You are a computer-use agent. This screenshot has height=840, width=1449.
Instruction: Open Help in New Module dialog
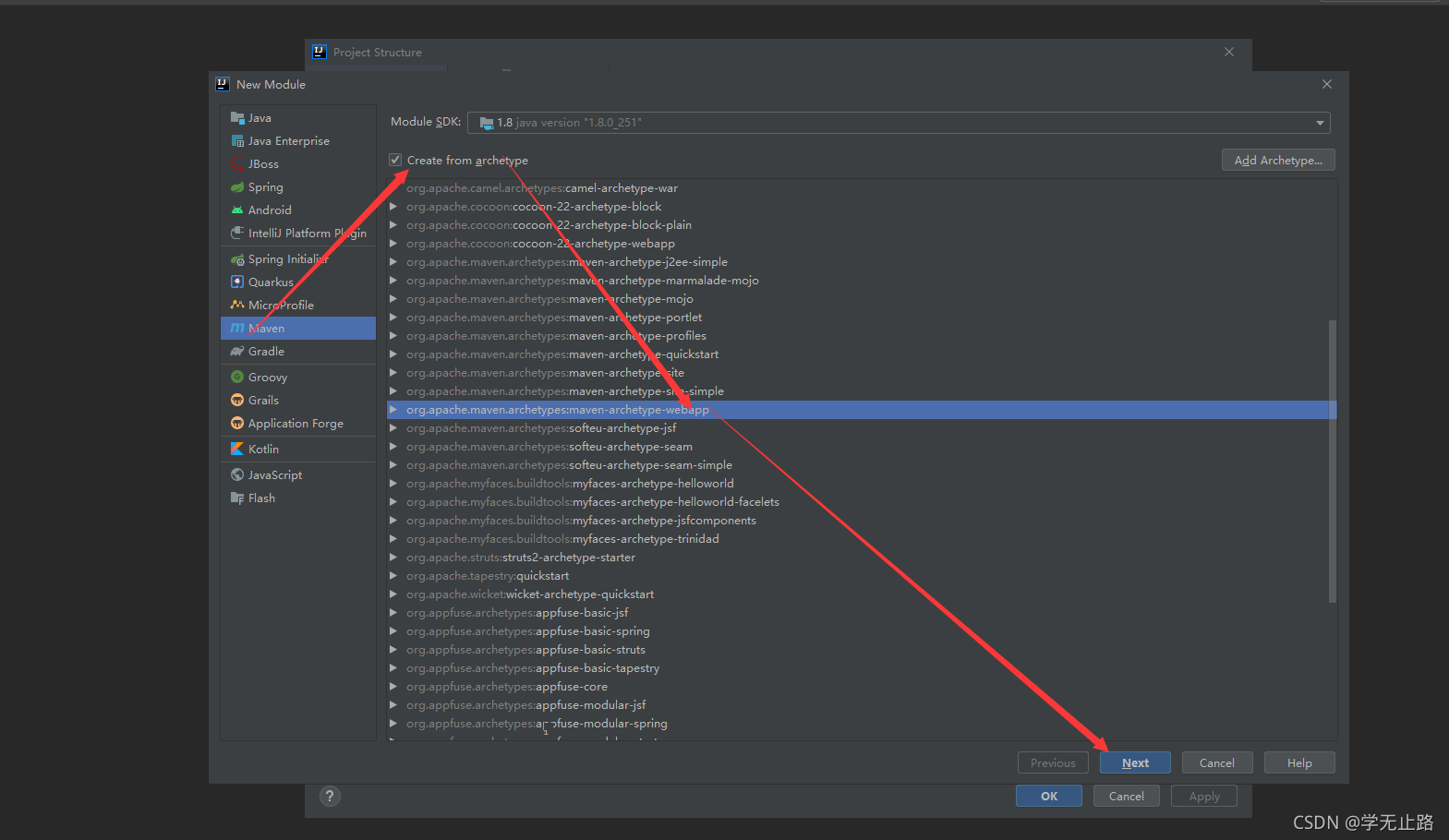tap(1299, 763)
